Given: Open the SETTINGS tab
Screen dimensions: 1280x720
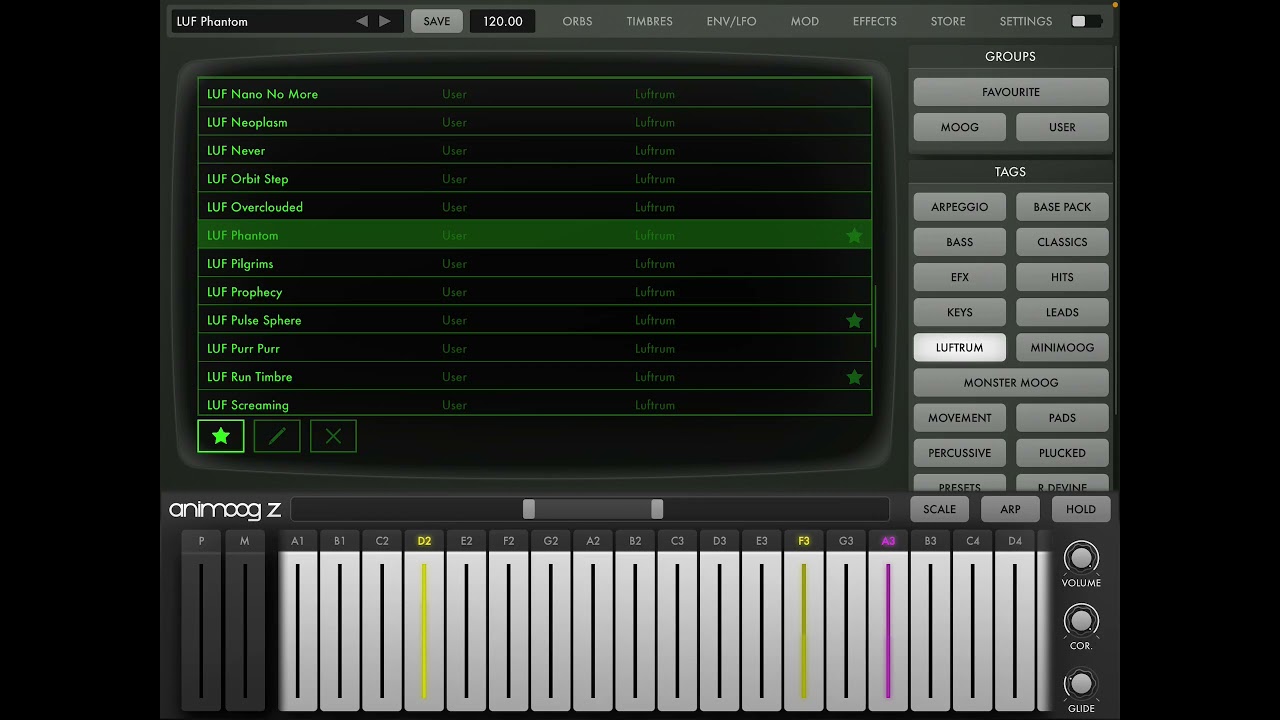Looking at the screenshot, I should coord(1025,21).
